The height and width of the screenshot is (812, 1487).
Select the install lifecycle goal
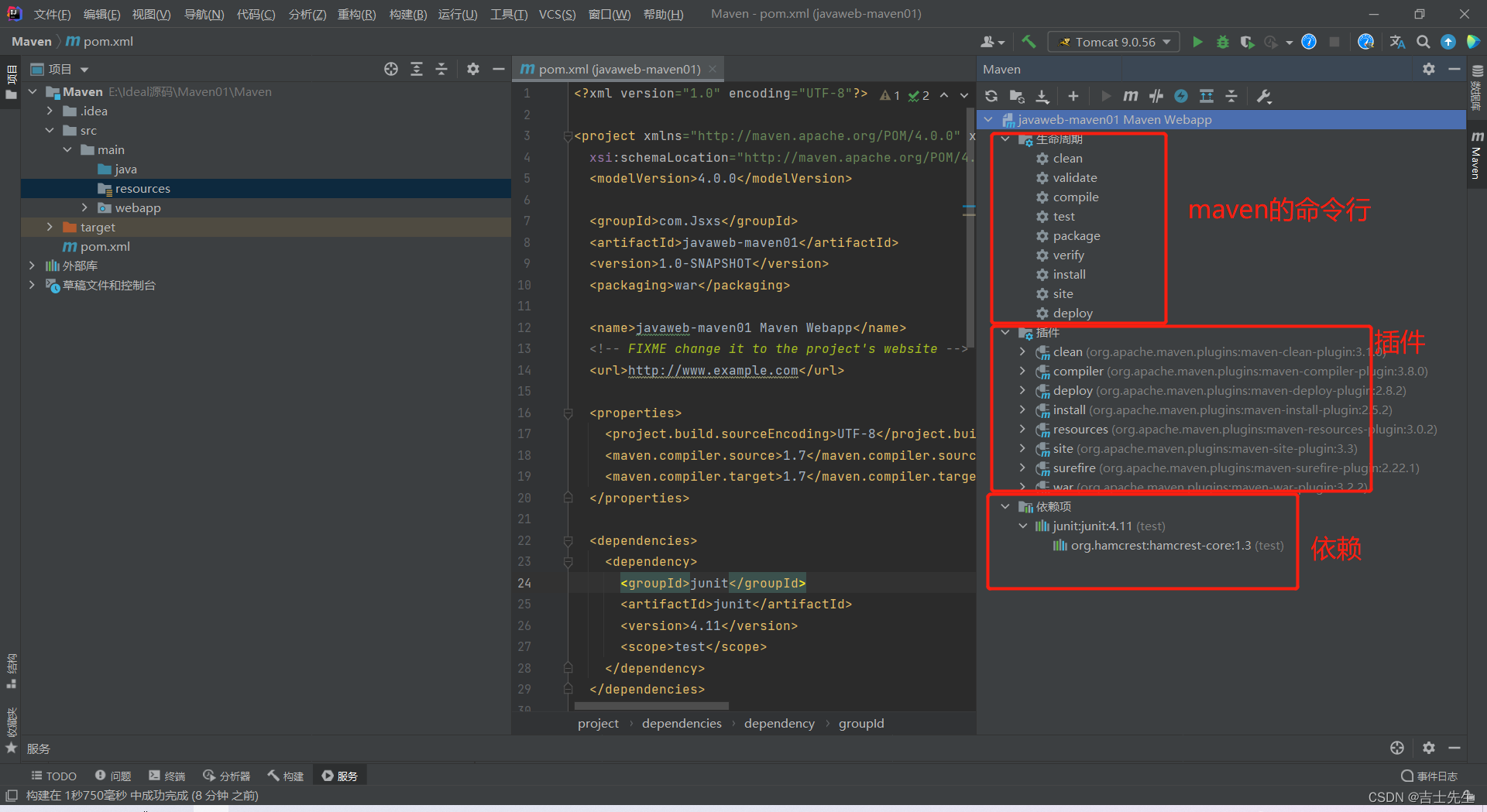(x=1069, y=274)
